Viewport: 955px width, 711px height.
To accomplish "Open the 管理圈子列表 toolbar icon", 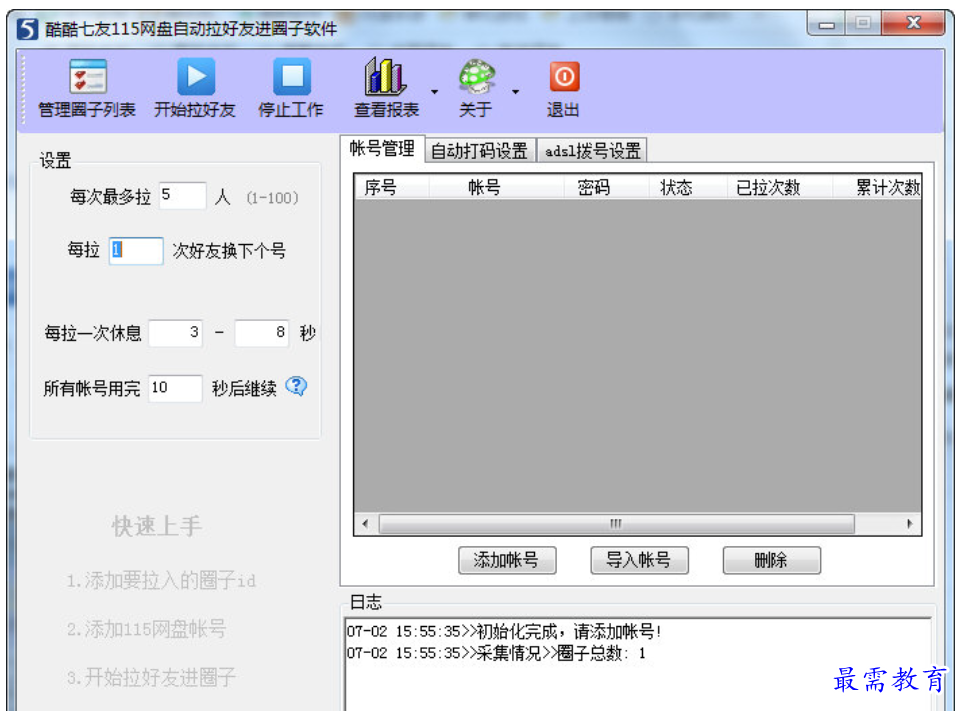I will [88, 77].
